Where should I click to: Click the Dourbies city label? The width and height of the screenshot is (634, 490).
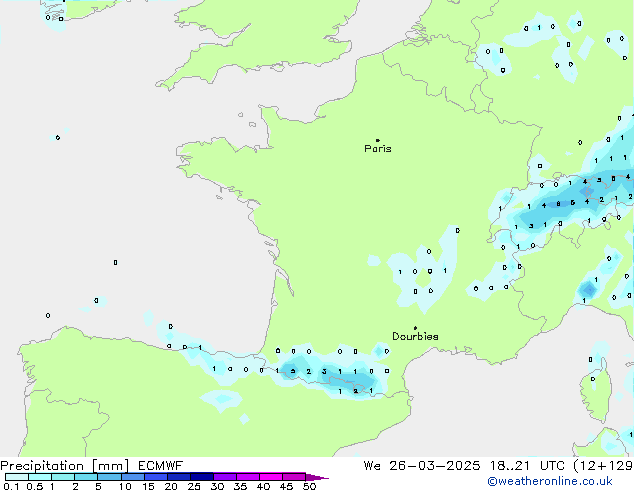pos(415,336)
